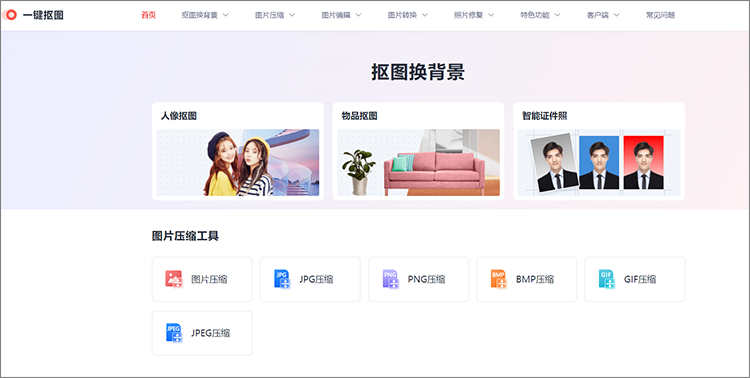The width and height of the screenshot is (750, 378).
Task: Click the red background ID photo
Action: (643, 162)
